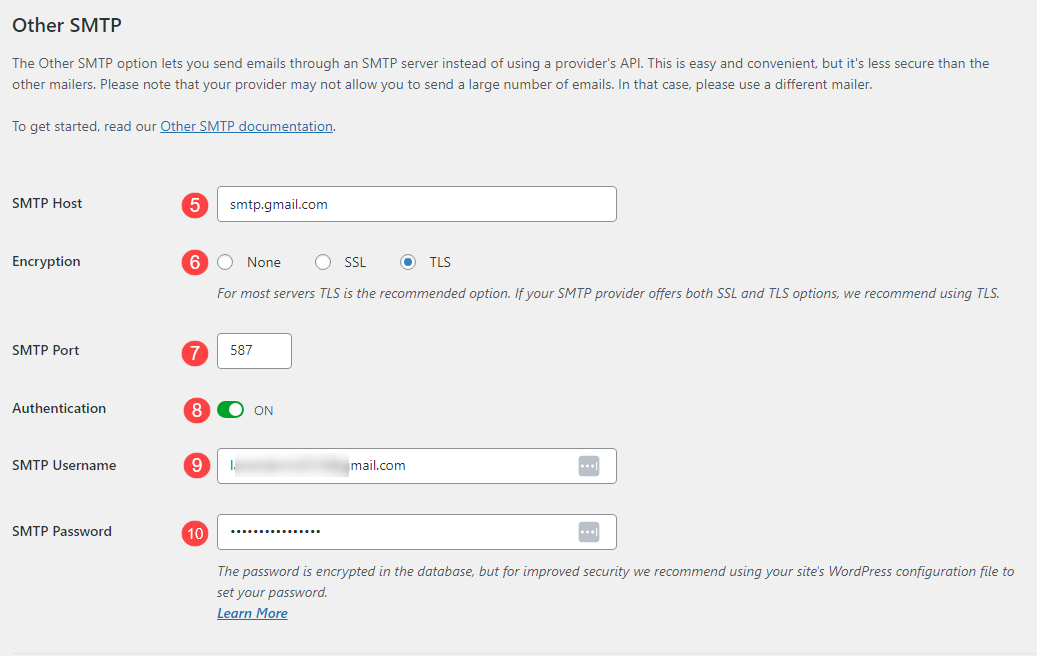The width and height of the screenshot is (1037, 656).
Task: Click into the SMTP Host field
Action: click(417, 204)
